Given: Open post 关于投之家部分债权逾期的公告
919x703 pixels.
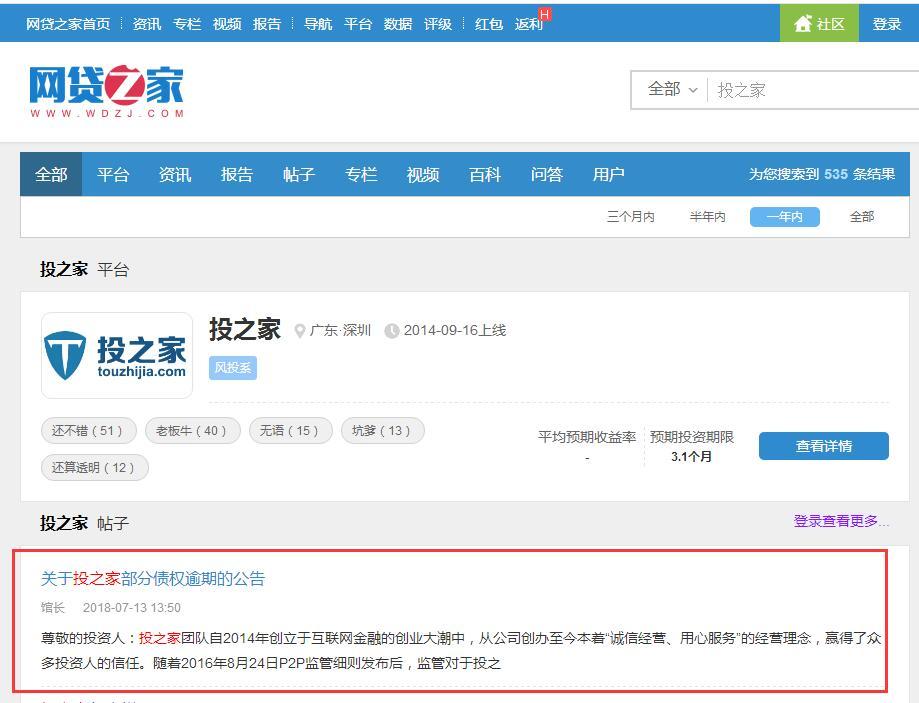Looking at the screenshot, I should coord(153,579).
